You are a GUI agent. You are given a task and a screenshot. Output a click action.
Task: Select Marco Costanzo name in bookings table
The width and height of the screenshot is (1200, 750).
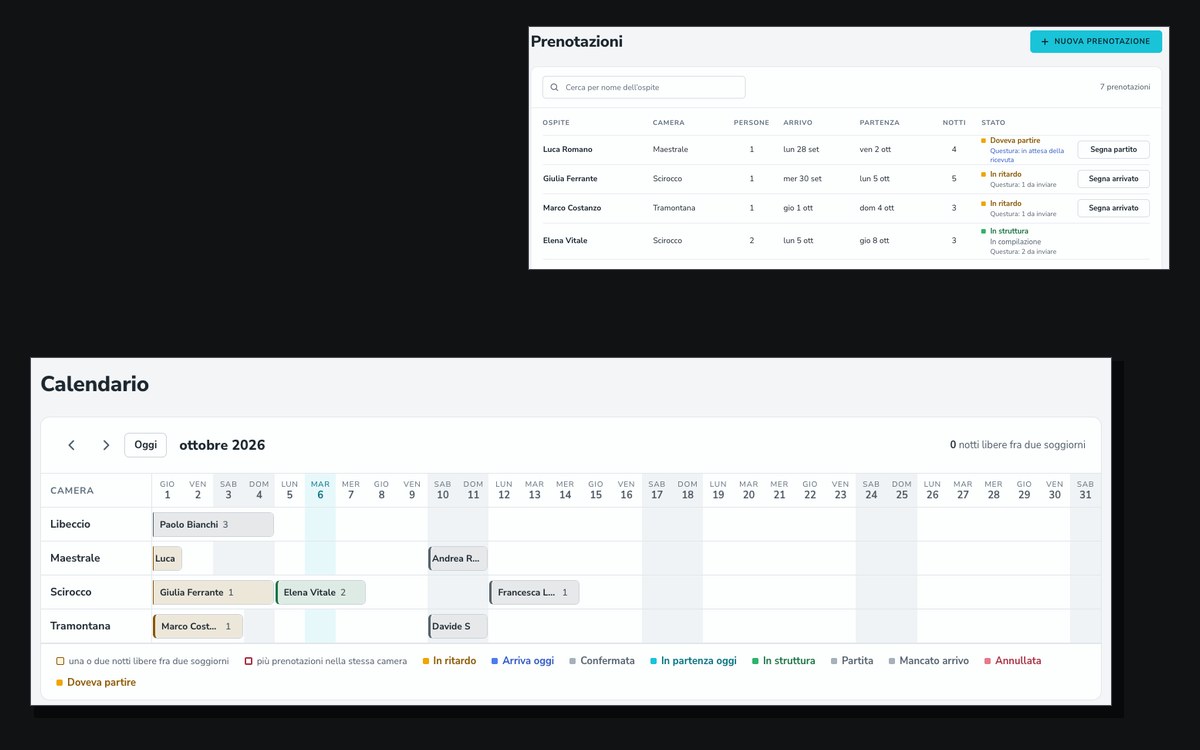coord(572,208)
